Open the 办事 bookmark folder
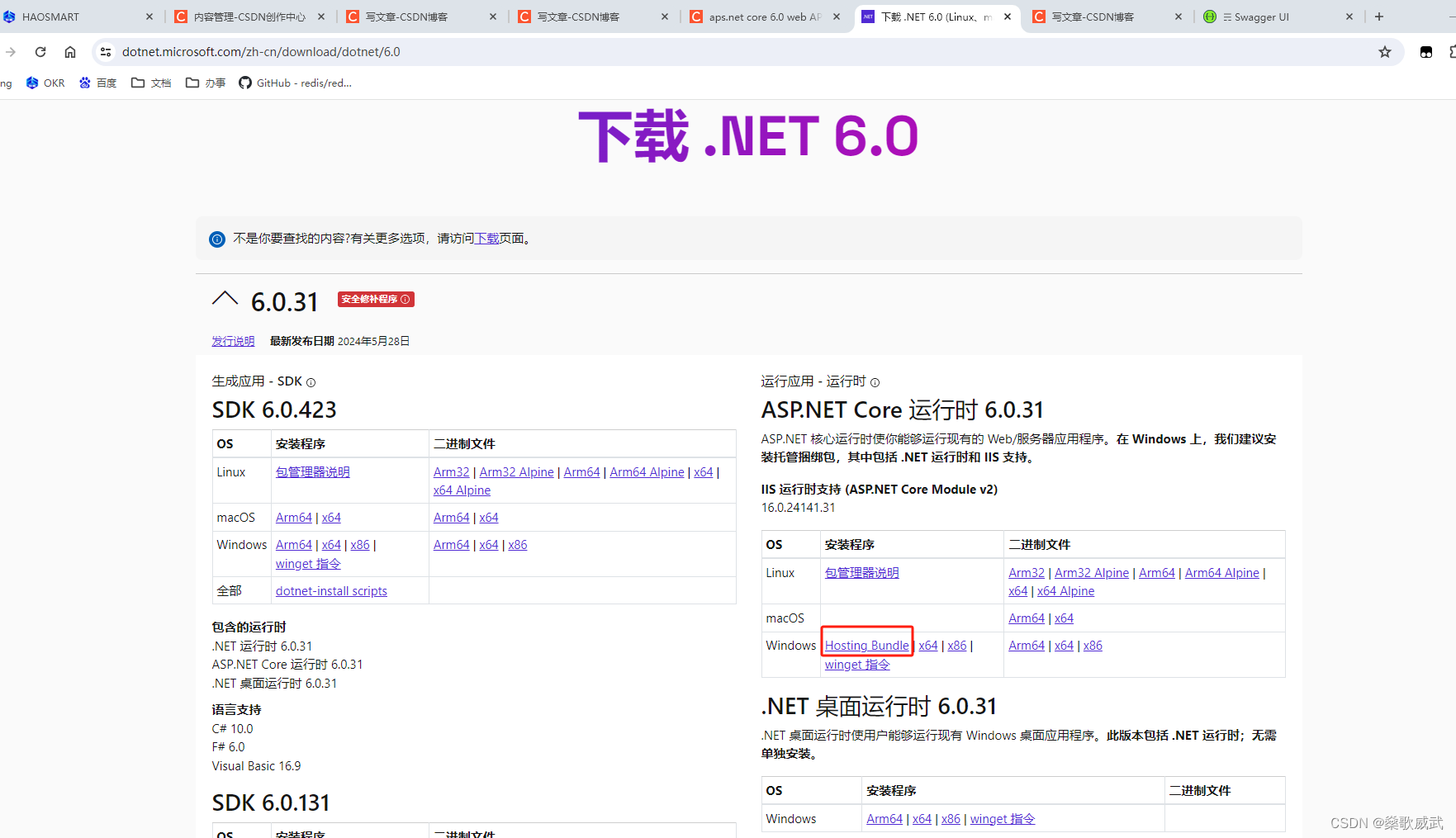 coord(206,83)
